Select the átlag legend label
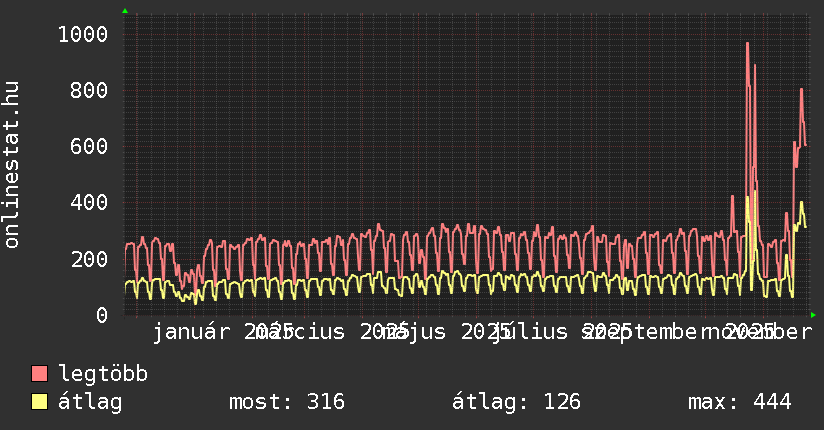 (x=90, y=402)
